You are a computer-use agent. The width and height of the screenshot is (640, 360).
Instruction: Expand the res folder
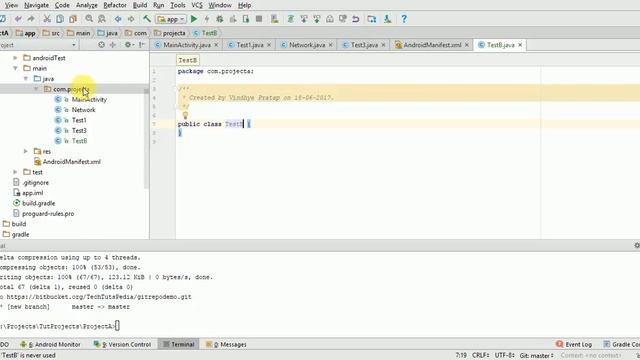click(26, 151)
